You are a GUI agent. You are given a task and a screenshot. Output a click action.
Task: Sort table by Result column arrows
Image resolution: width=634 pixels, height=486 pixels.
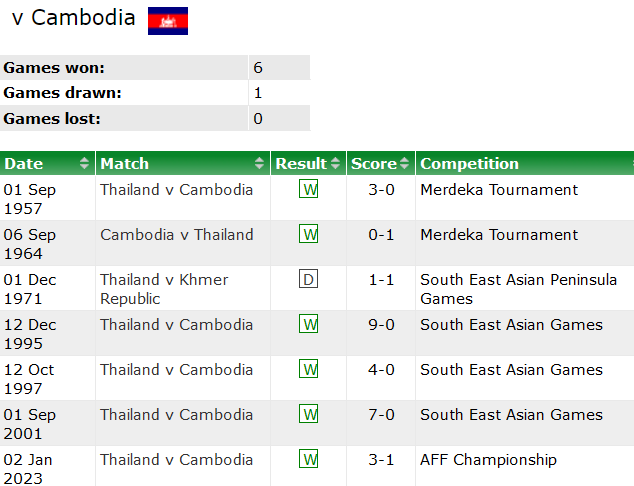click(x=336, y=164)
